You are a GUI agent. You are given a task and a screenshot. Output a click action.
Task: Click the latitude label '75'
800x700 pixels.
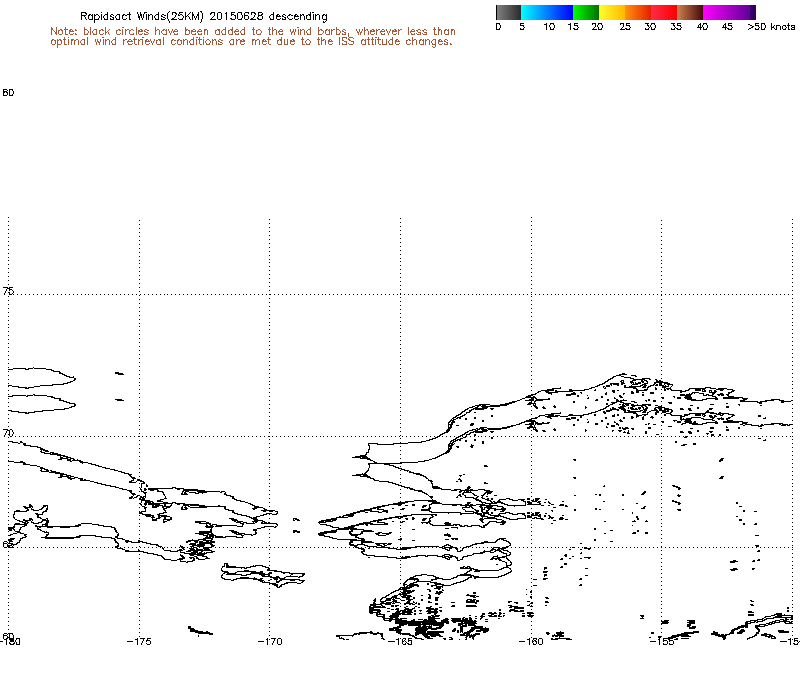8,291
